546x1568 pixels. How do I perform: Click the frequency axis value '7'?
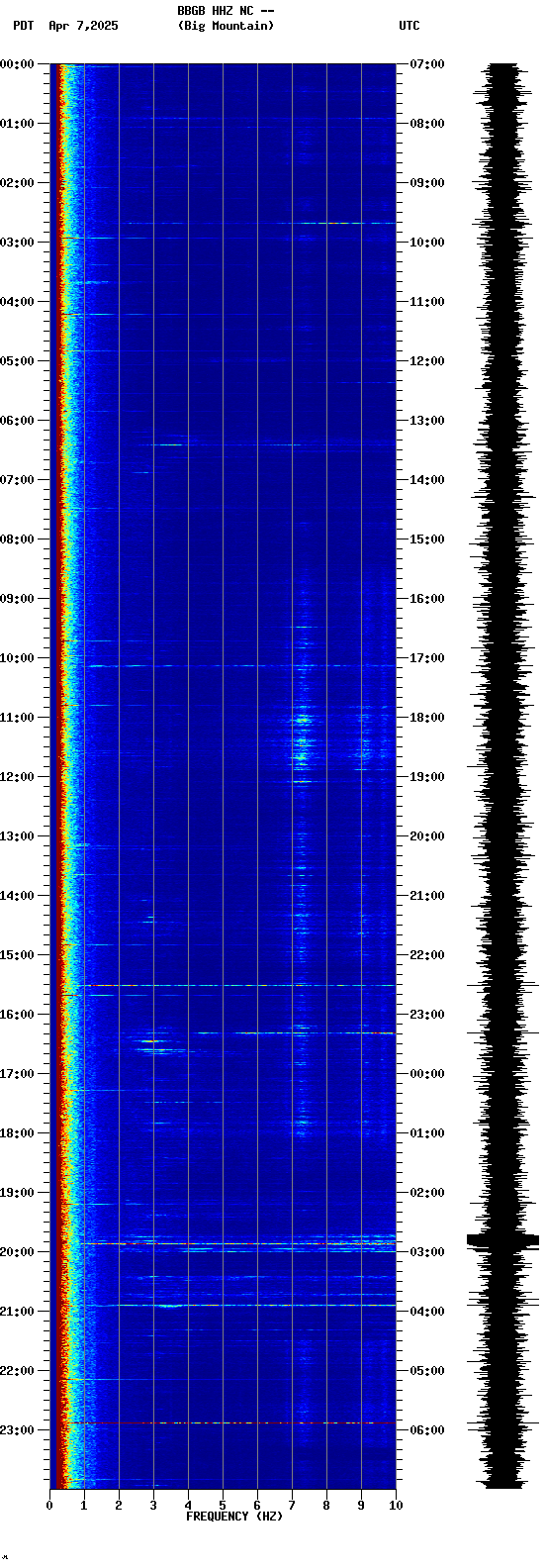coord(292,1506)
